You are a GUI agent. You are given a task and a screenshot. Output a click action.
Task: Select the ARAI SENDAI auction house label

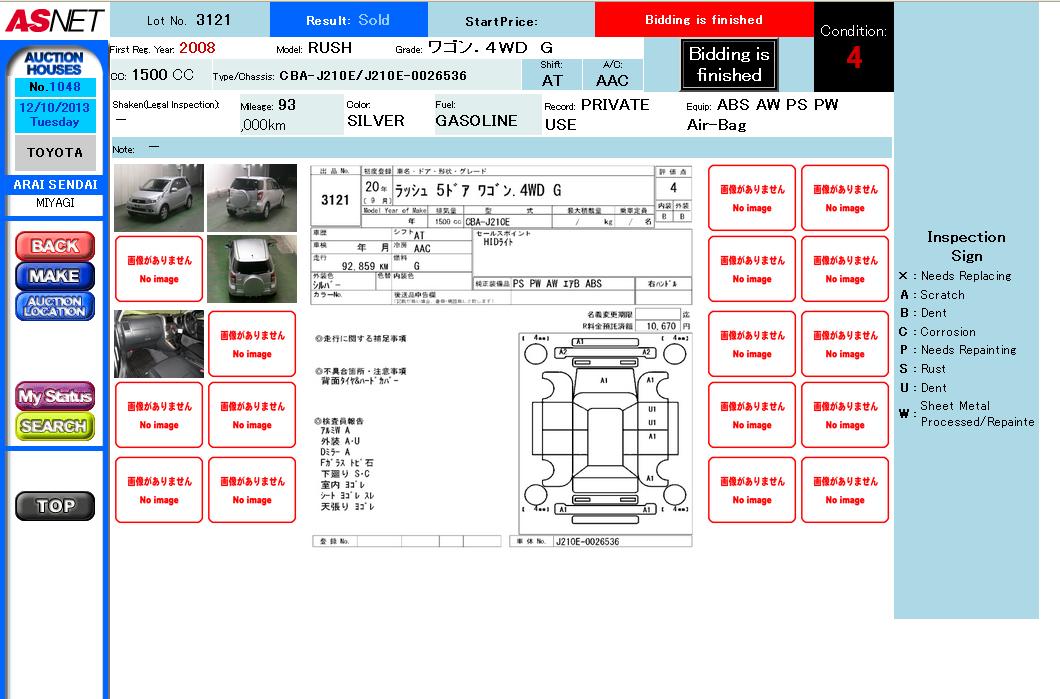point(55,185)
